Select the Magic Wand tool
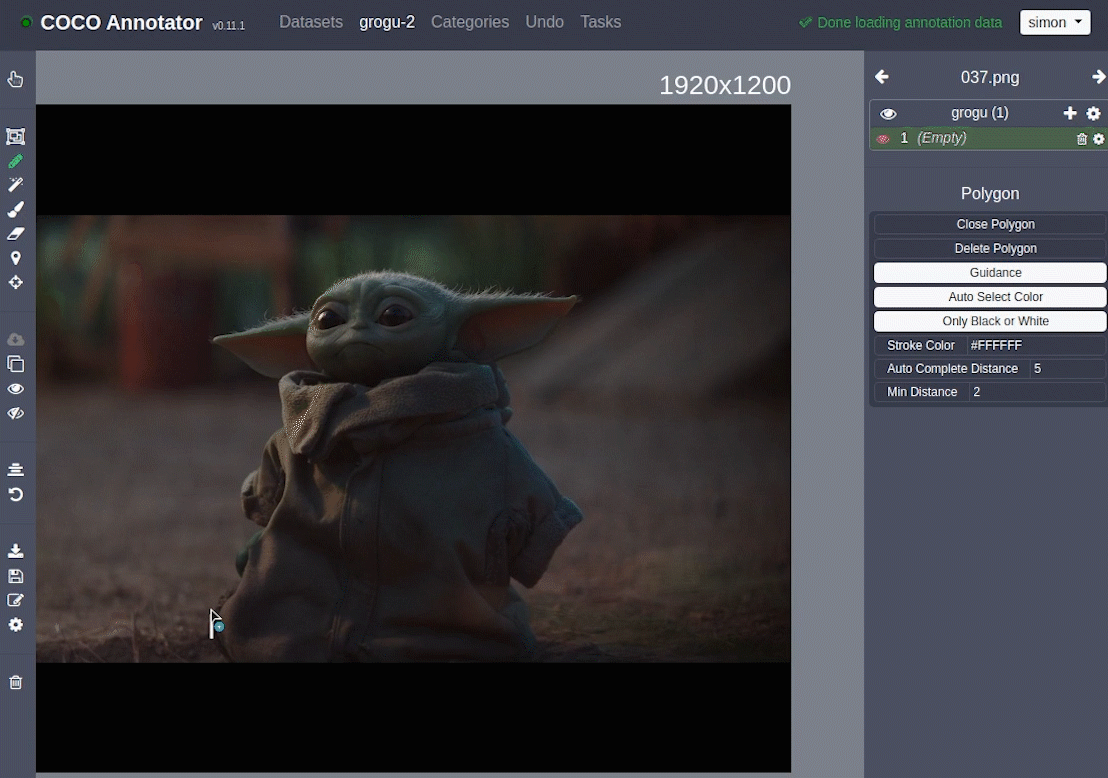Screen dimensions: 1108x778 click(16, 185)
